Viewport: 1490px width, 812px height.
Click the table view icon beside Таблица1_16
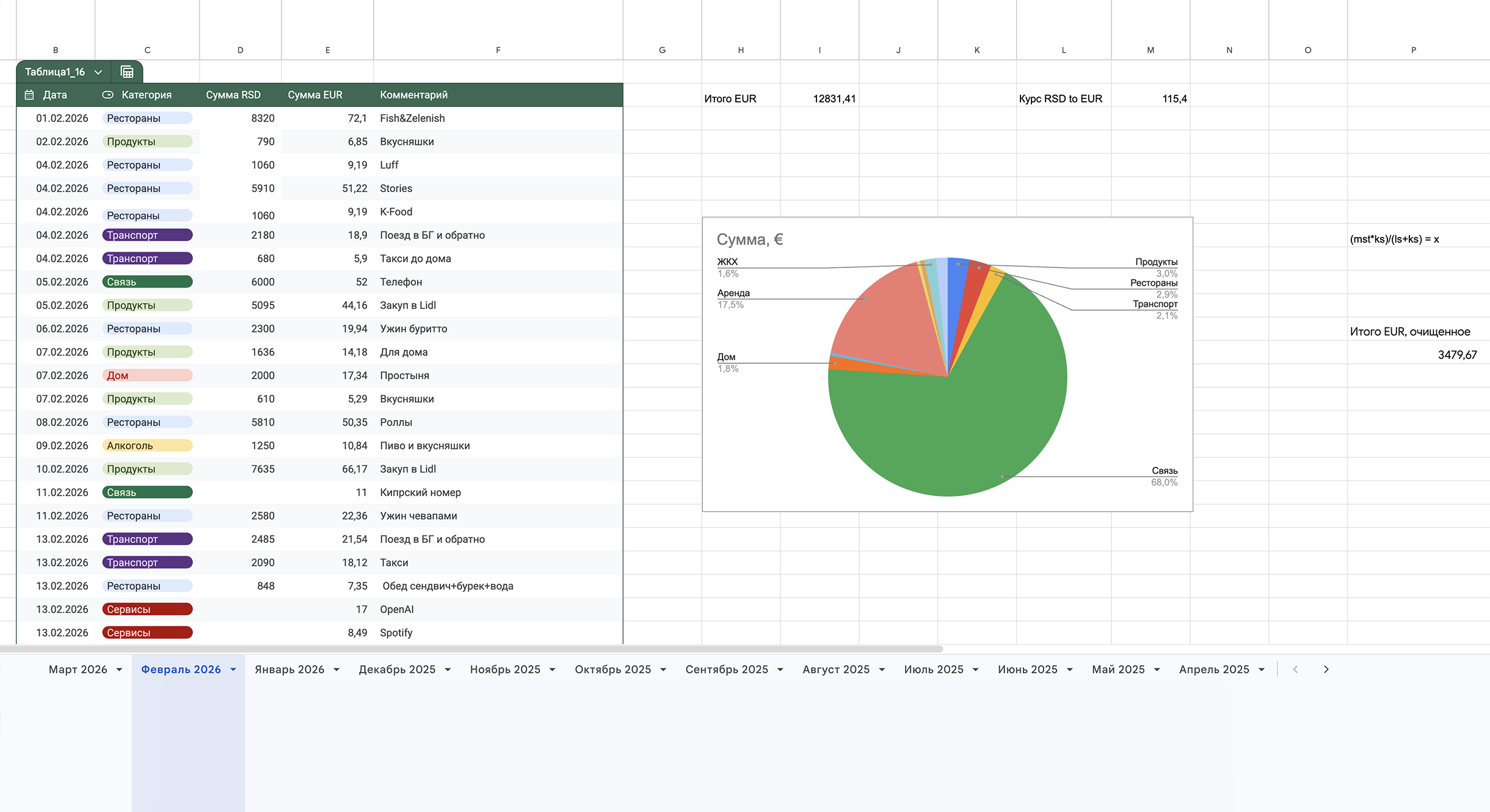pos(127,72)
